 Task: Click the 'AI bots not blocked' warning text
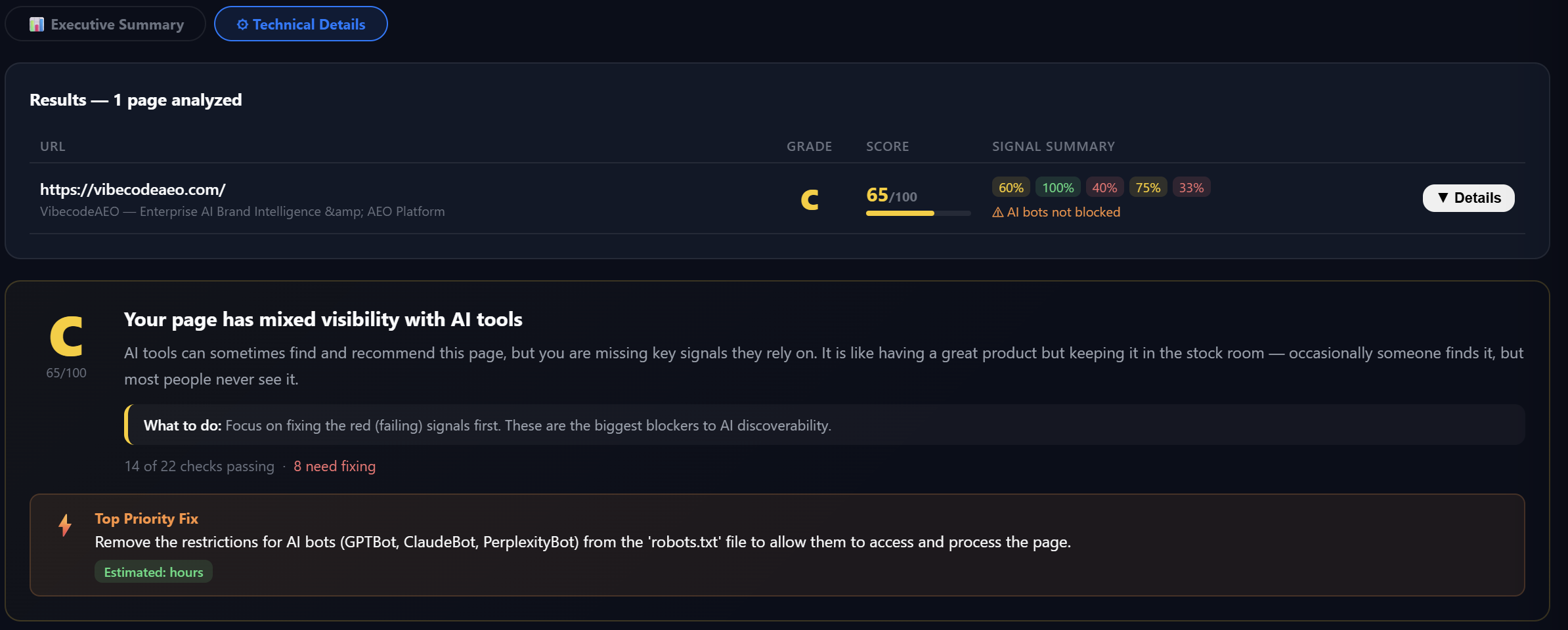click(1063, 213)
